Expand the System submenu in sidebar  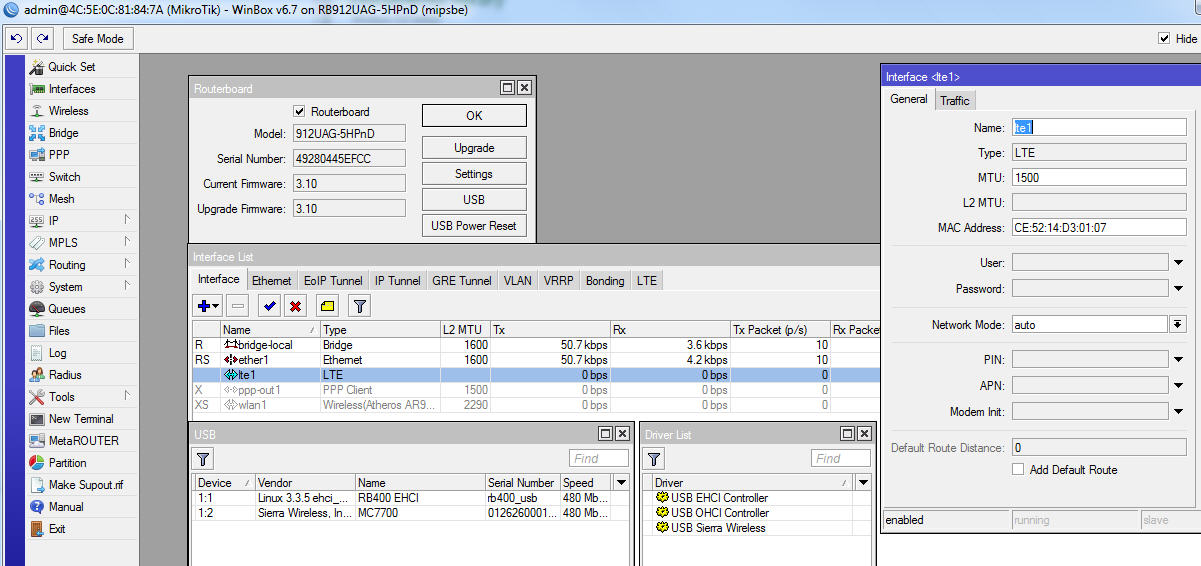(127, 286)
